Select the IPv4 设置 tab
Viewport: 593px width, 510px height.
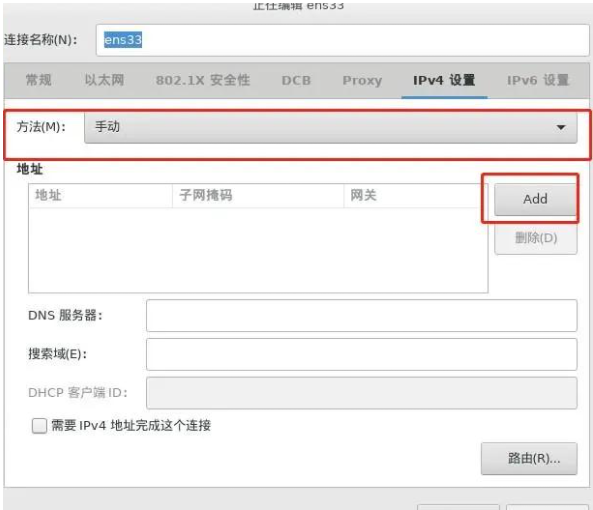[444, 80]
